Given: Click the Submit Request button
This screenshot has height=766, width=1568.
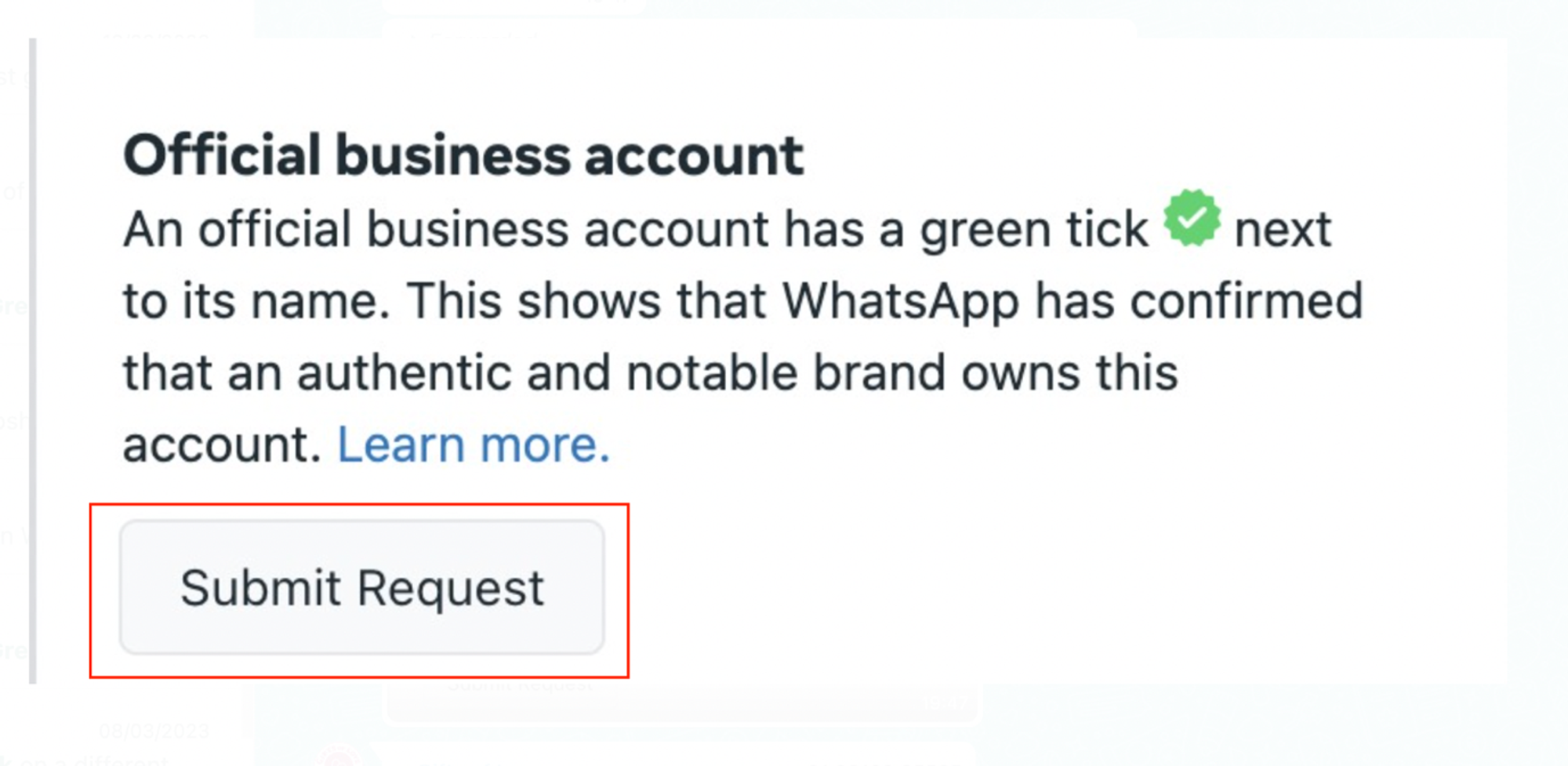Looking at the screenshot, I should click(x=361, y=587).
